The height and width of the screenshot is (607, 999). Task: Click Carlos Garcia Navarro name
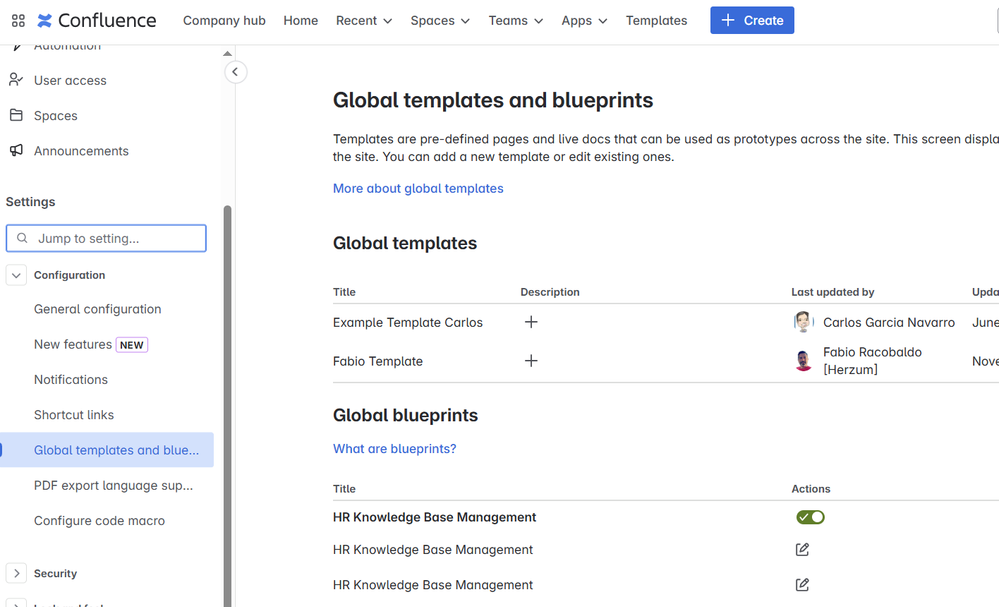tap(889, 322)
